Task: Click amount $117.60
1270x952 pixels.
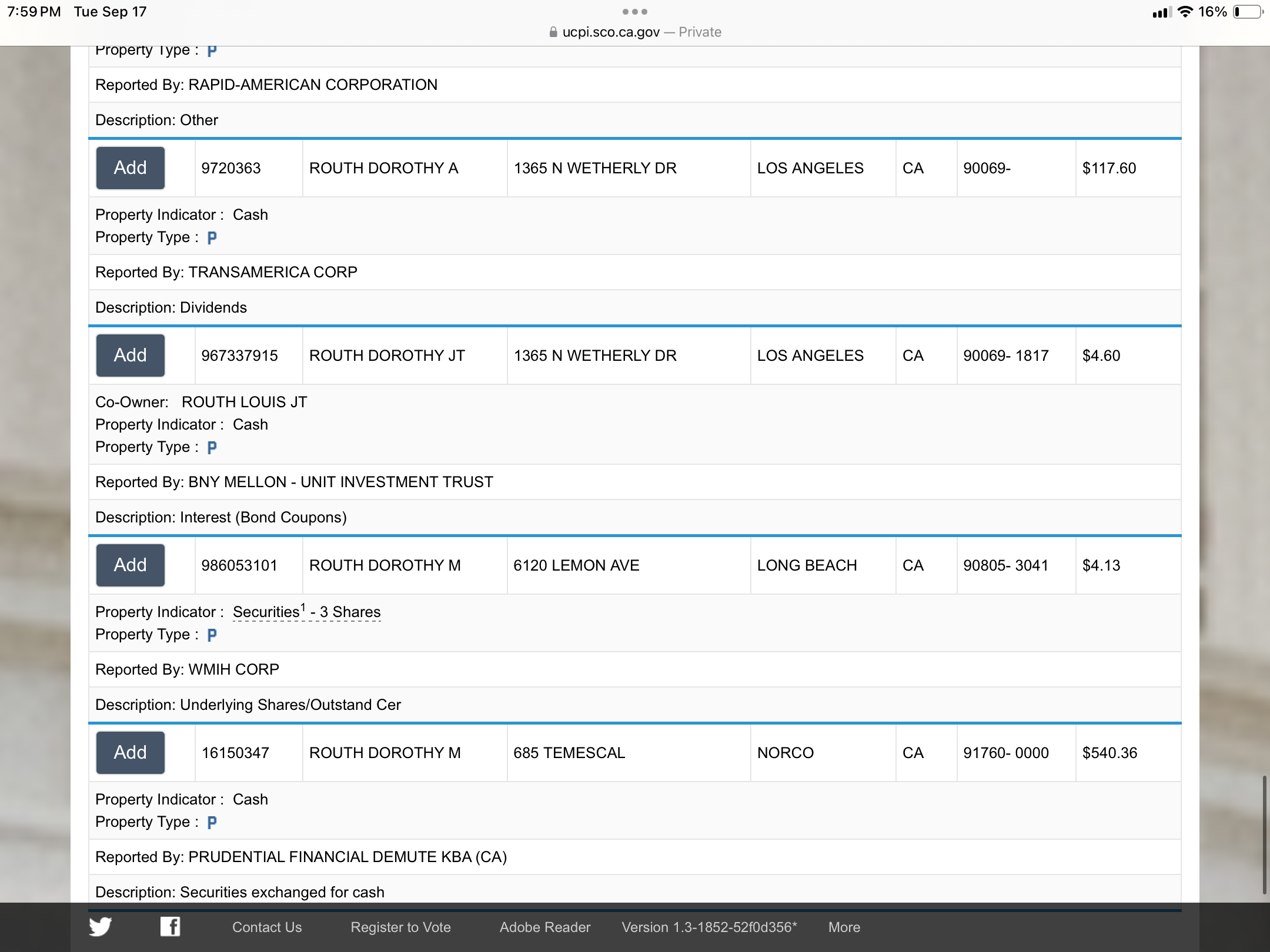Action: (1109, 168)
